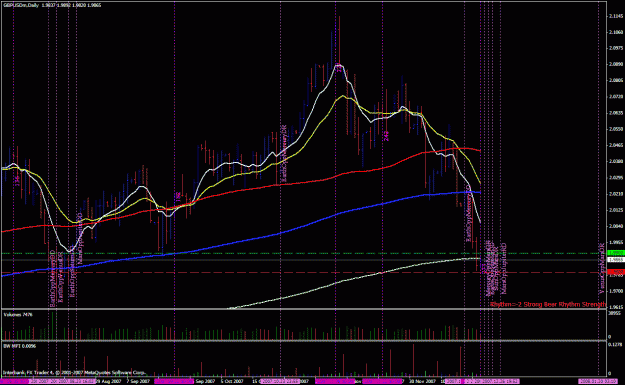Viewport: 625px width, 385px height.
Task: Click the Aug 2007 date on time axis
Action: [108, 381]
